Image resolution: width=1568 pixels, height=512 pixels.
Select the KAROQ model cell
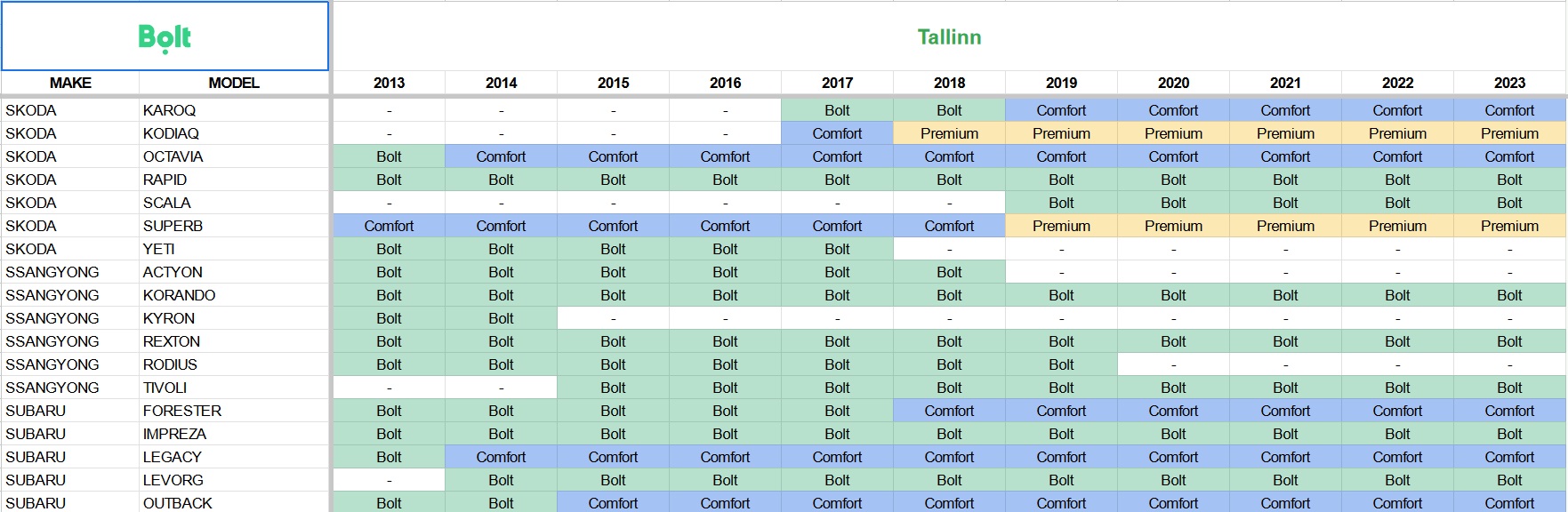pos(234,110)
